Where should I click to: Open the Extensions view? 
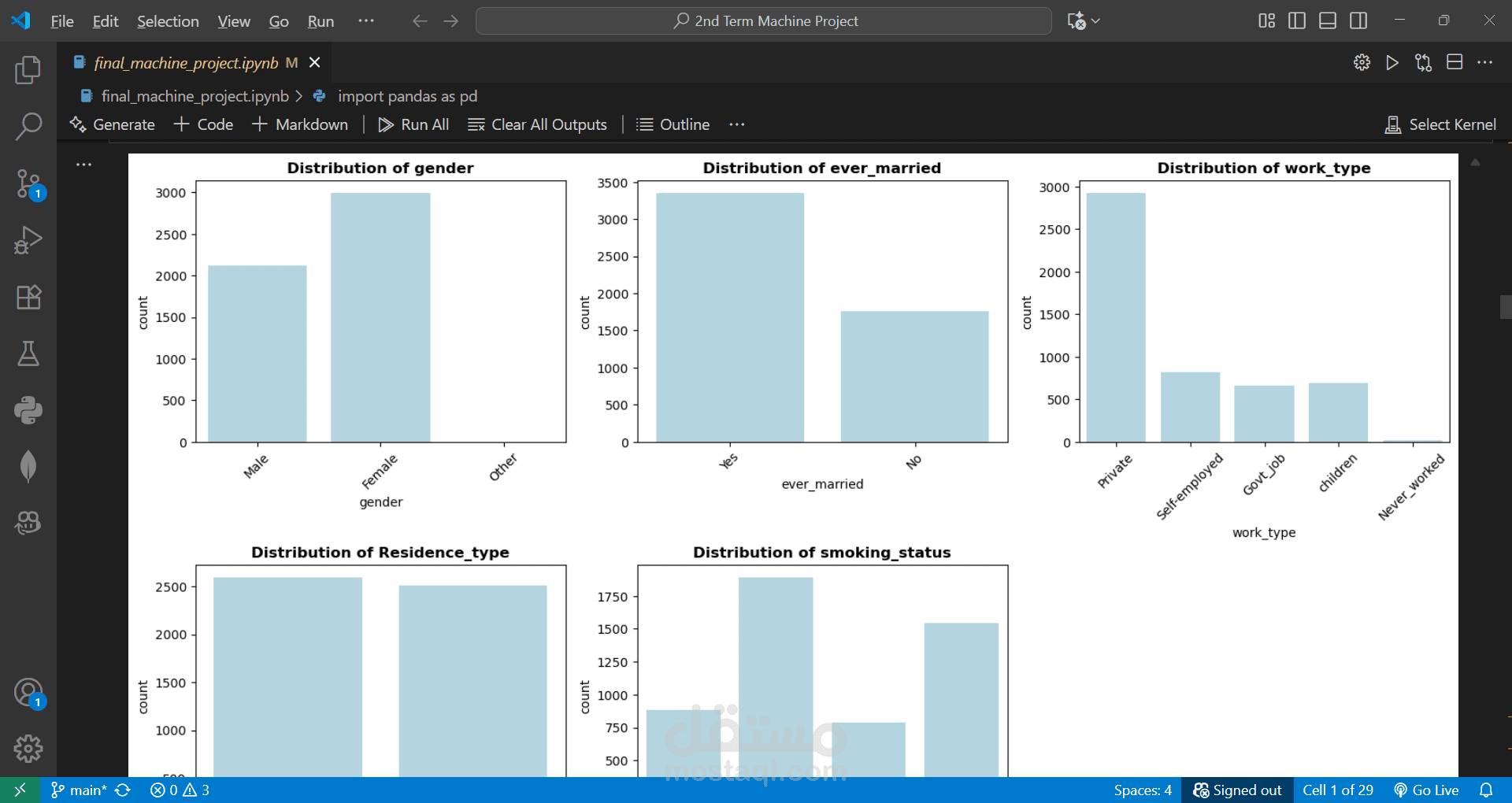click(x=28, y=297)
